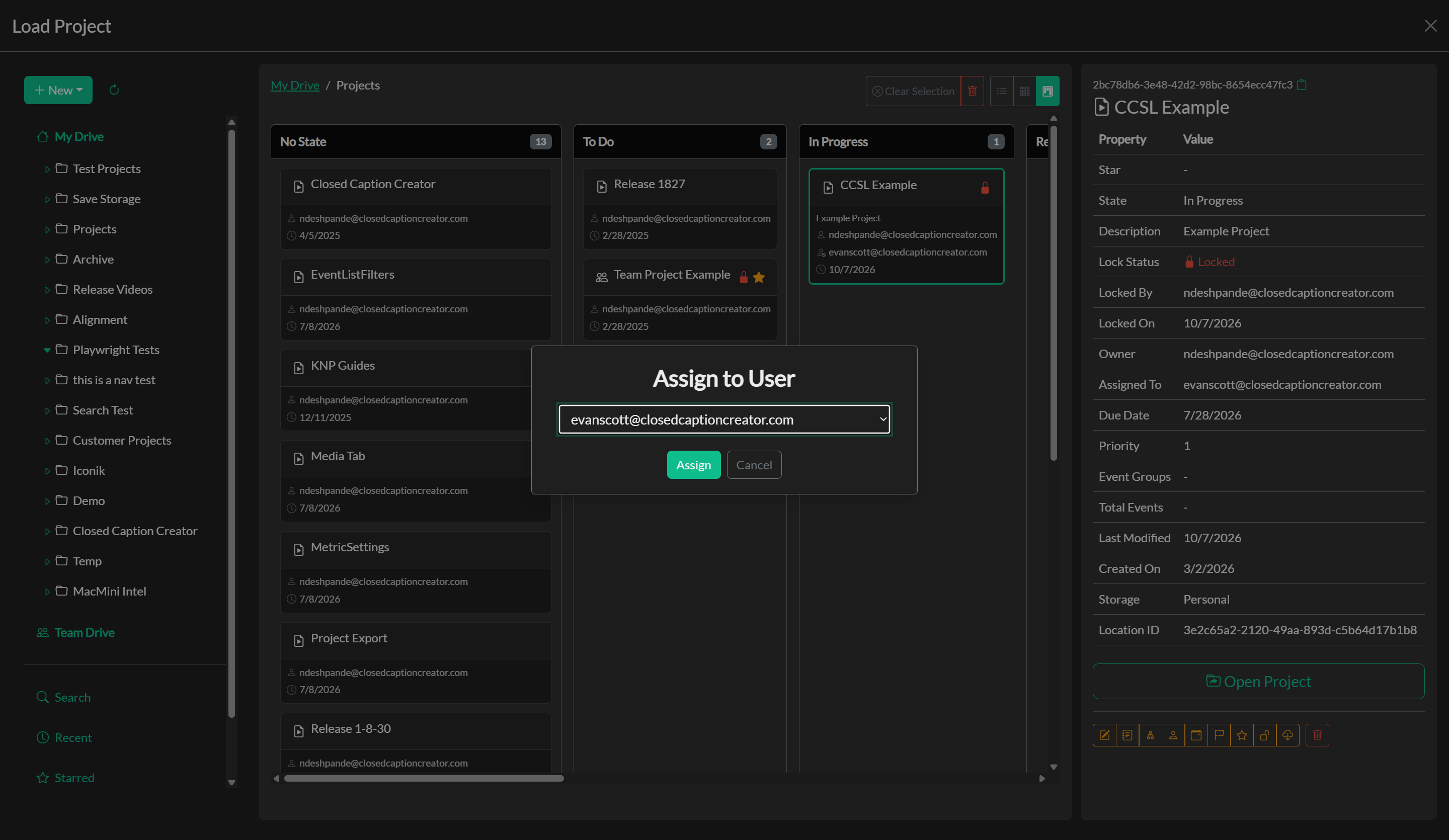Click the refresh icon next to New
1449x840 pixels.
(114, 90)
